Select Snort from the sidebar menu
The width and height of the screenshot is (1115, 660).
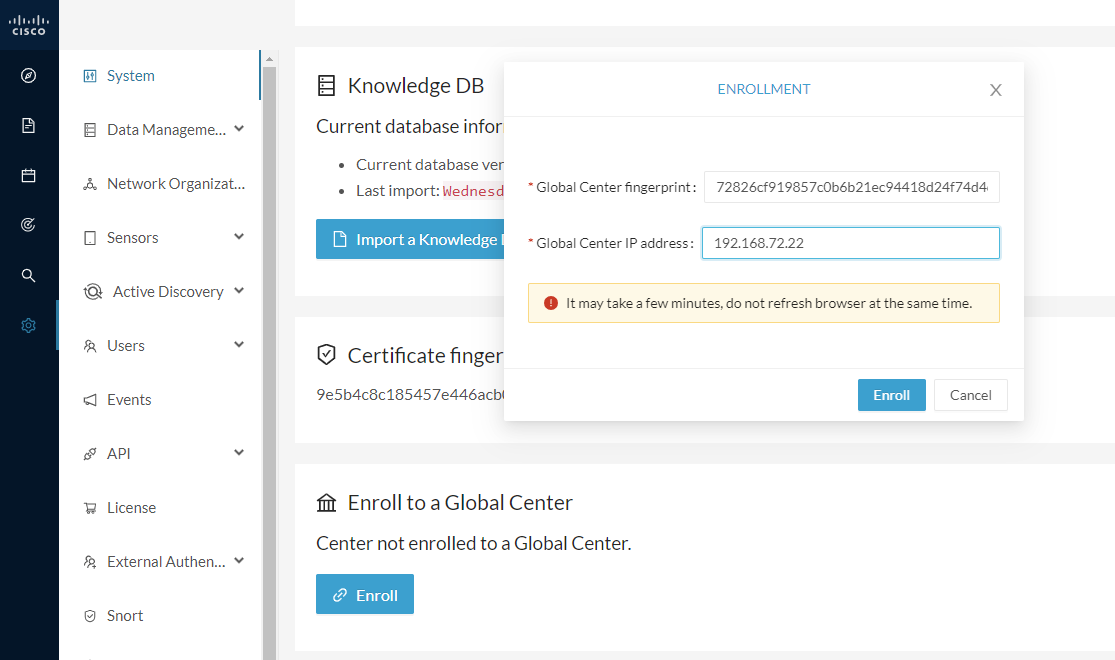[124, 615]
